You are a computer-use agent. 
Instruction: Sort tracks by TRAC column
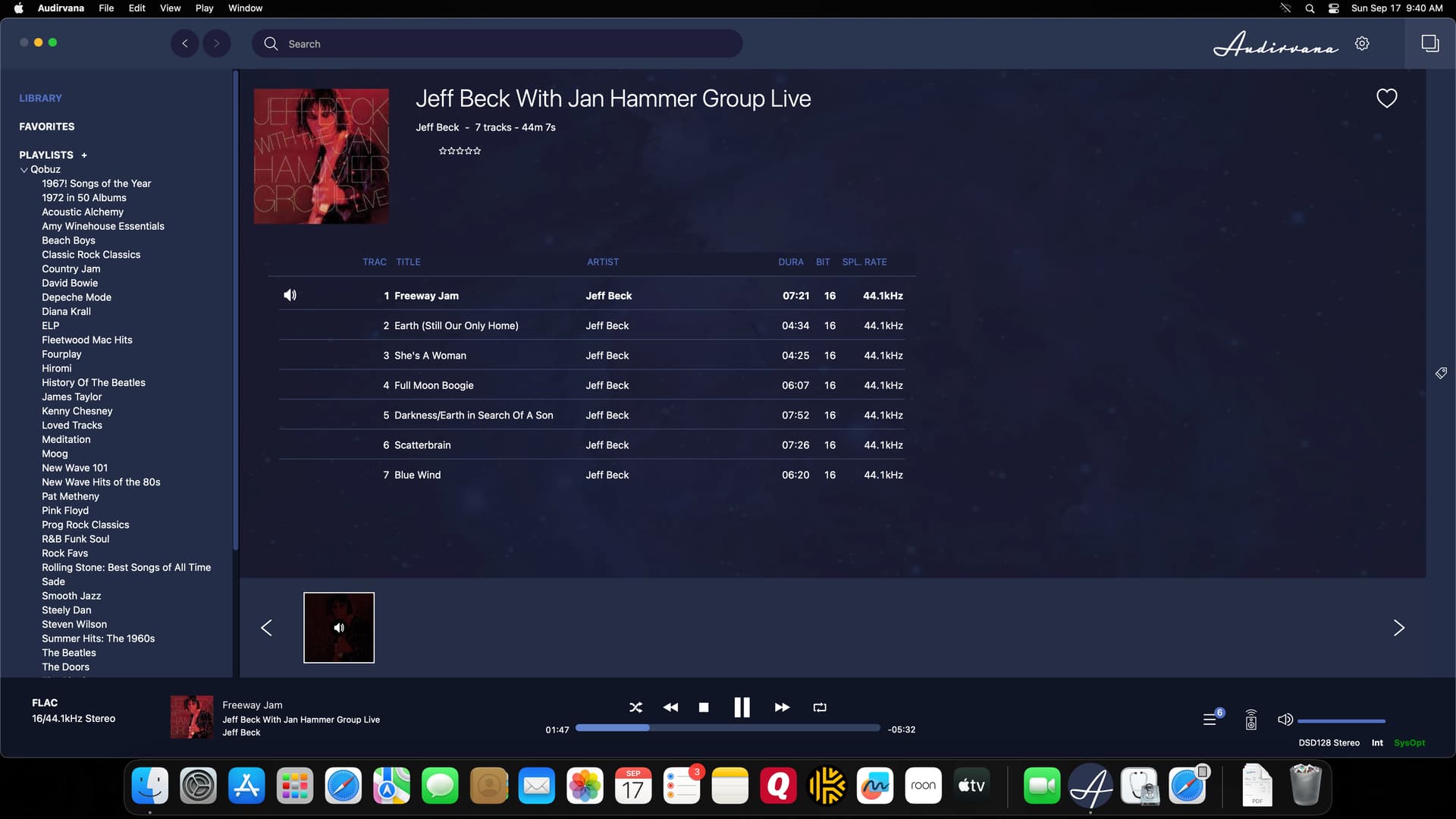tap(375, 262)
